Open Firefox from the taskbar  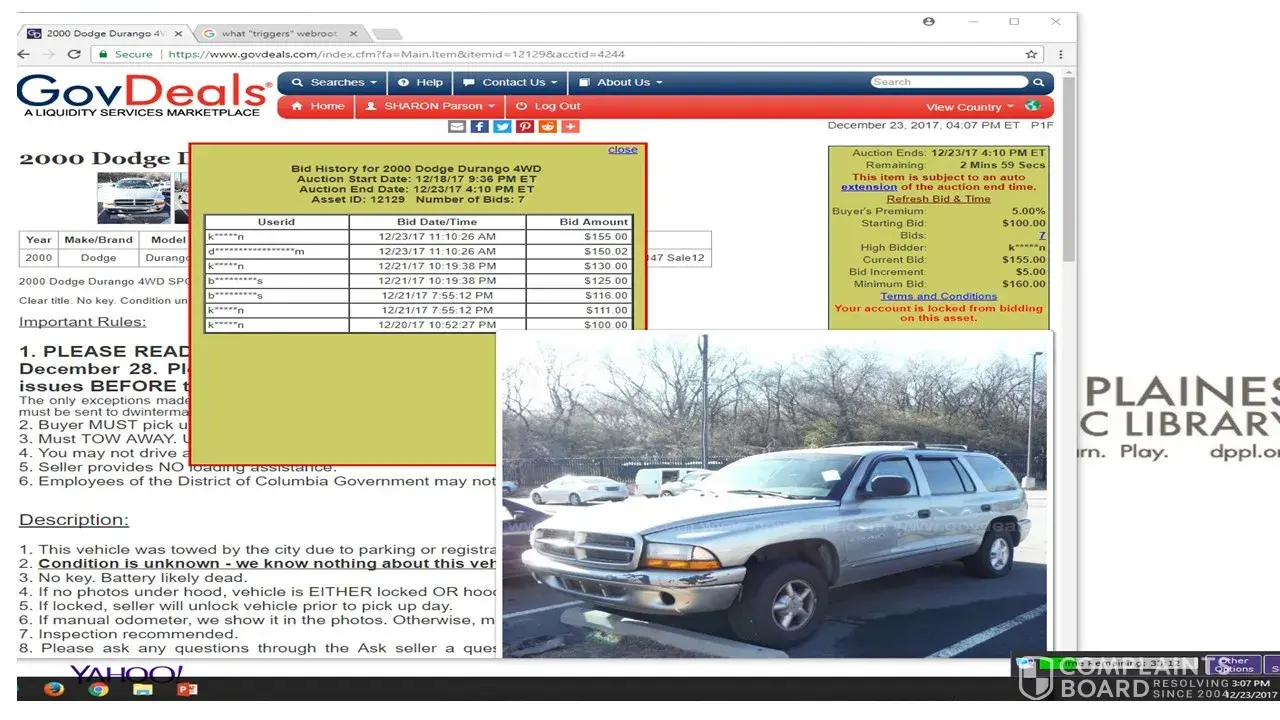54,689
